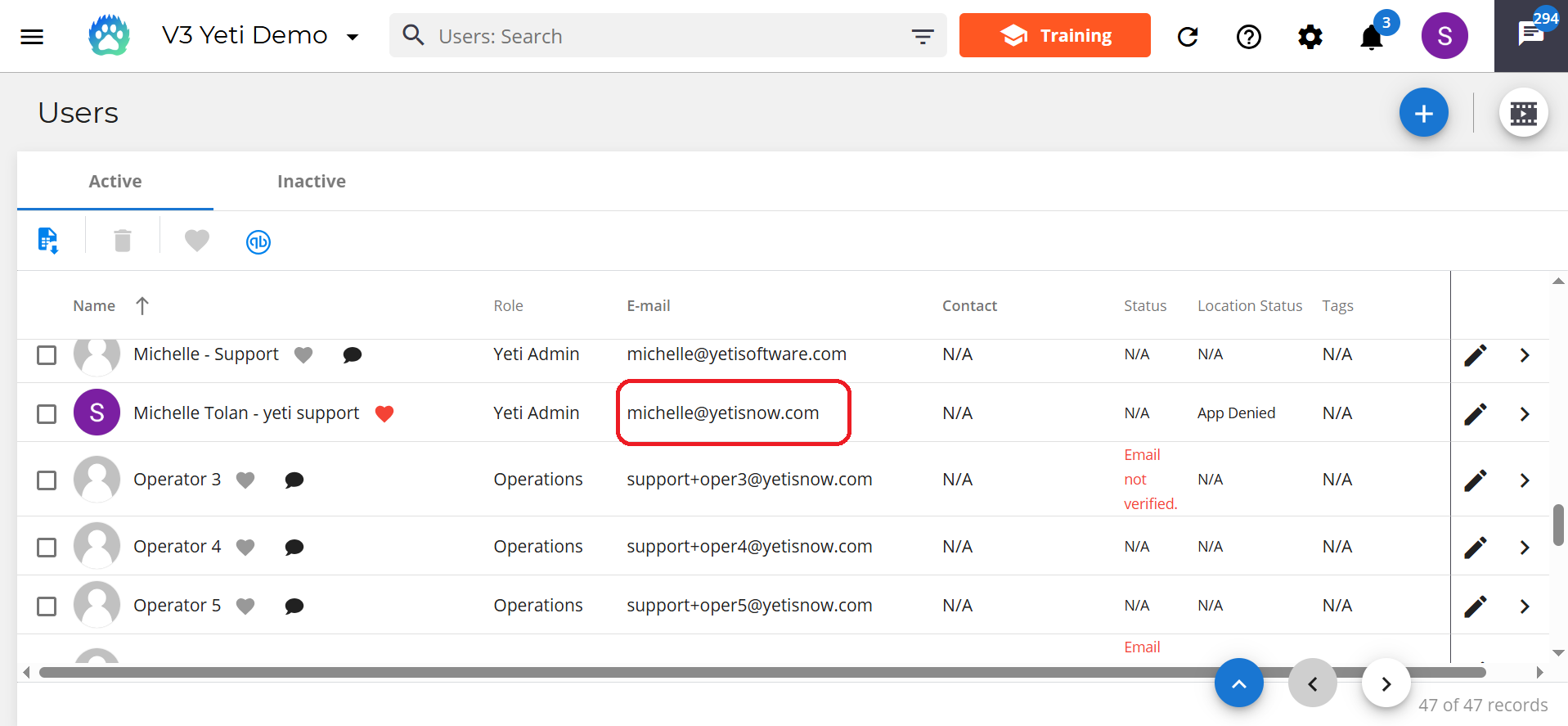This screenshot has width=1568, height=726.
Task: Edit Operator 3 using pencil icon
Action: click(1475, 480)
